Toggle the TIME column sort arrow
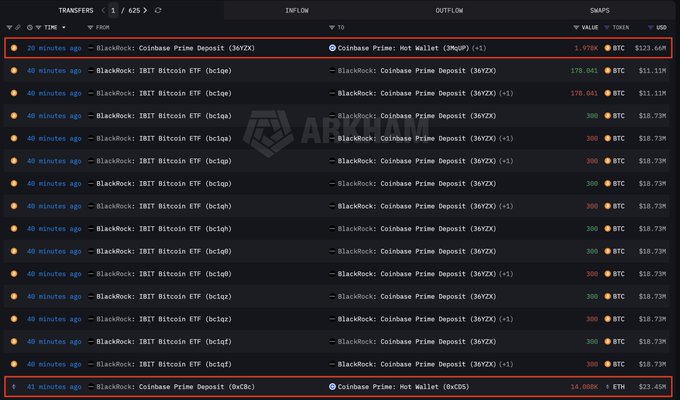Image resolution: width=680 pixels, height=400 pixels. tap(64, 27)
